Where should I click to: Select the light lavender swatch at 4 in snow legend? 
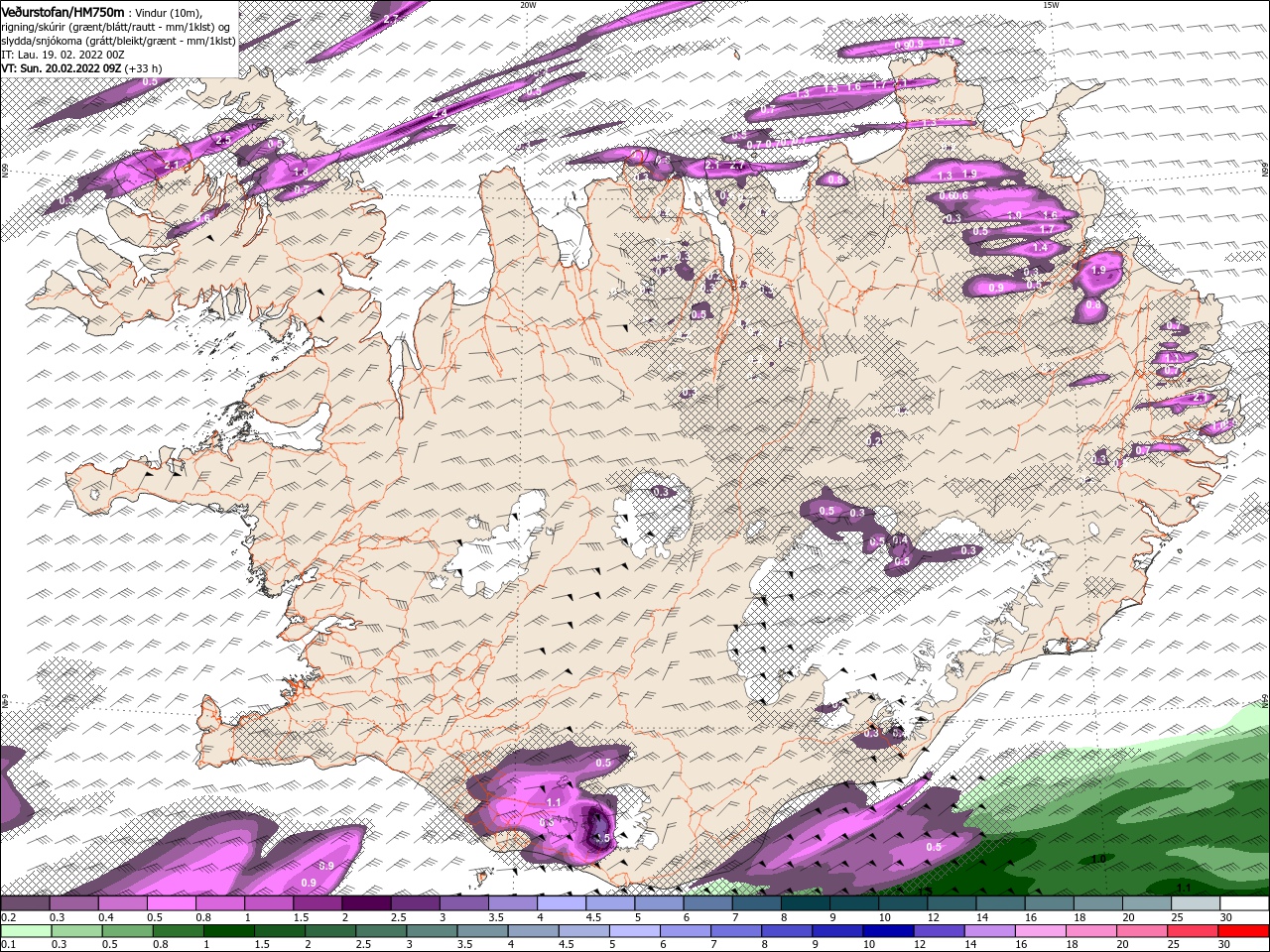562,903
